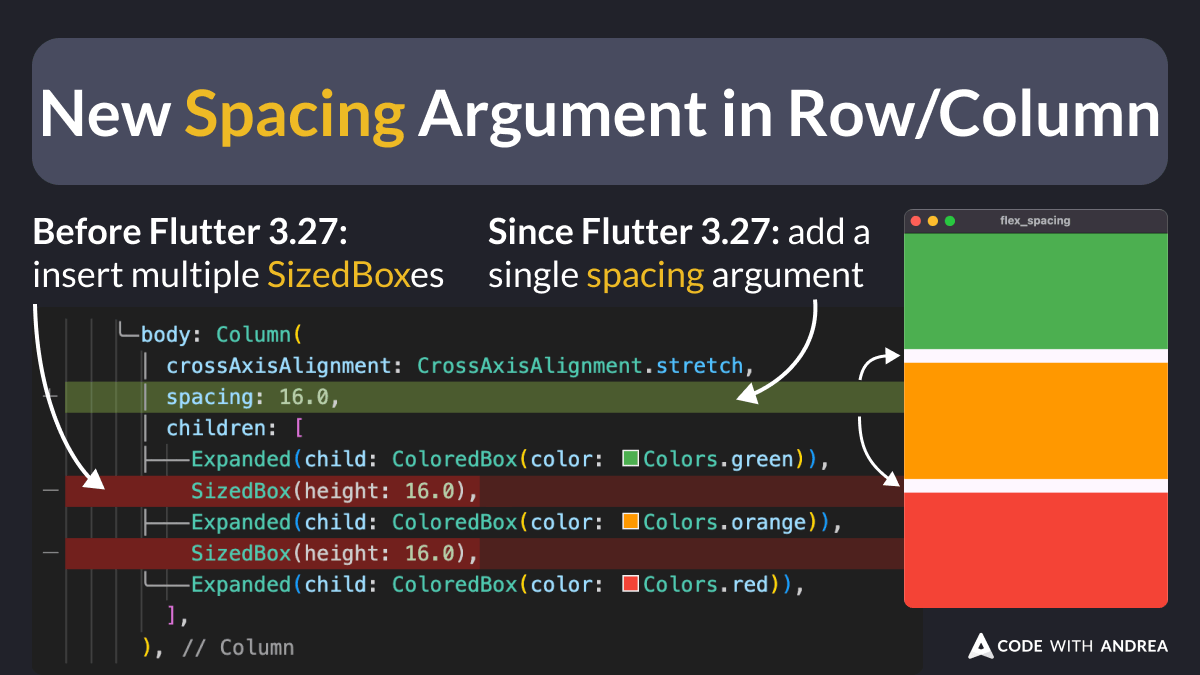Click the green traffic light on flex_spacing window
The height and width of the screenshot is (675, 1200).
coord(949,221)
